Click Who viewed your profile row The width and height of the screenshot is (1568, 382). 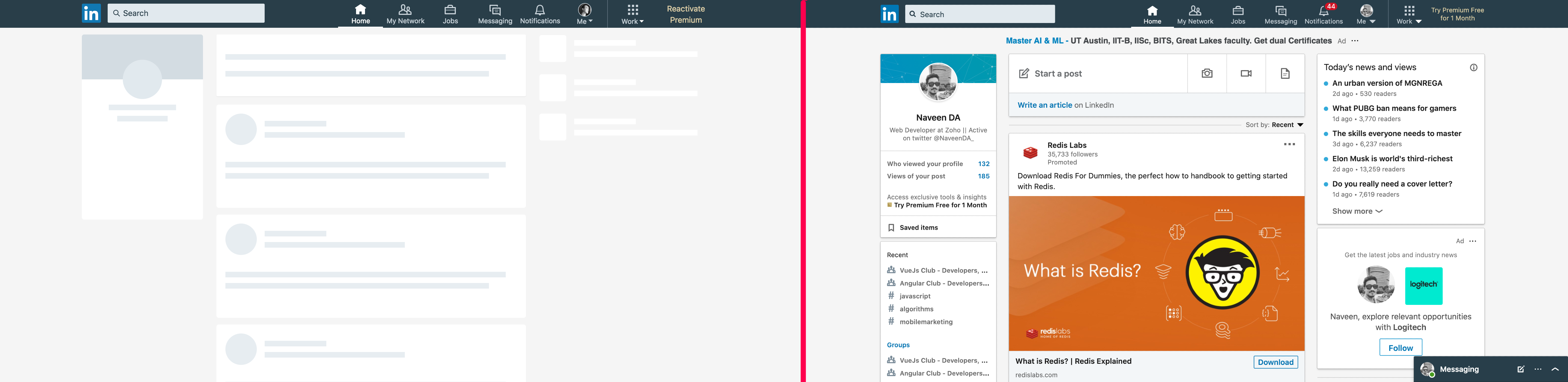(x=938, y=164)
